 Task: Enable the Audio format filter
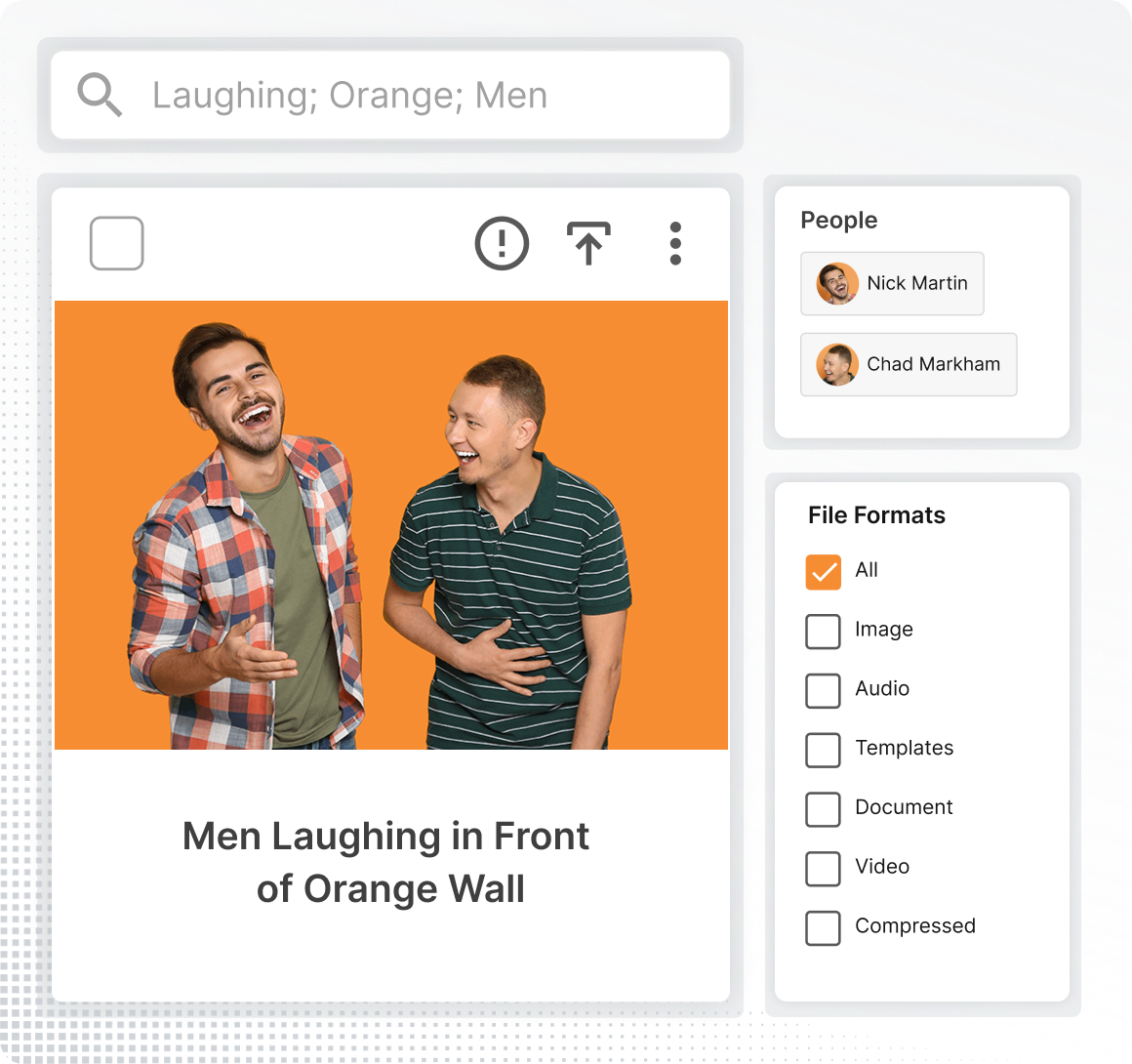[823, 690]
